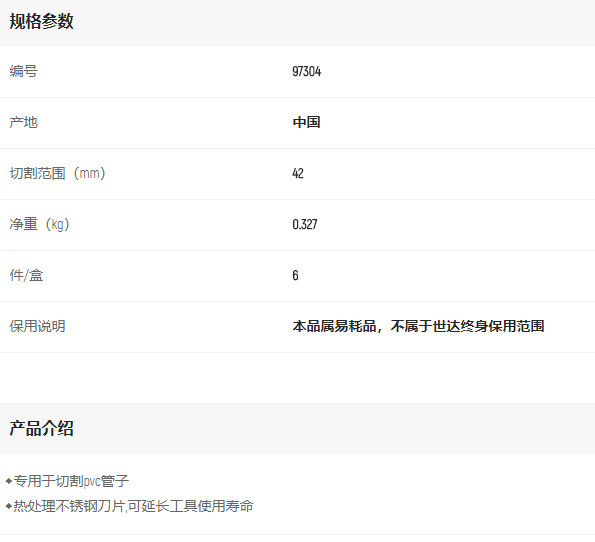Screen dimensions: 595x542
Task: Click the 保用说明 row label
Action: (38, 326)
